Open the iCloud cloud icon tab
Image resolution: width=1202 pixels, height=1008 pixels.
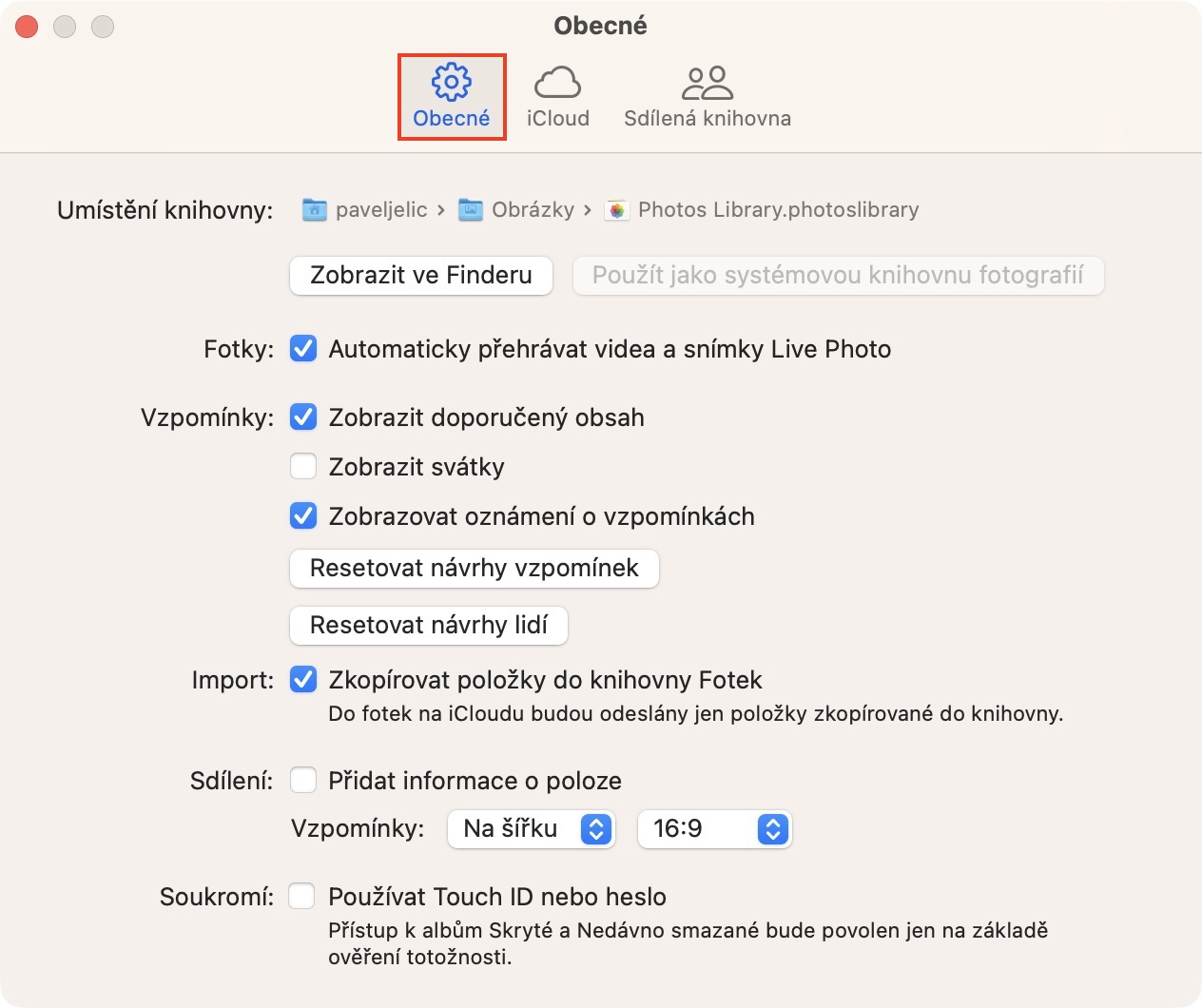coord(557,83)
